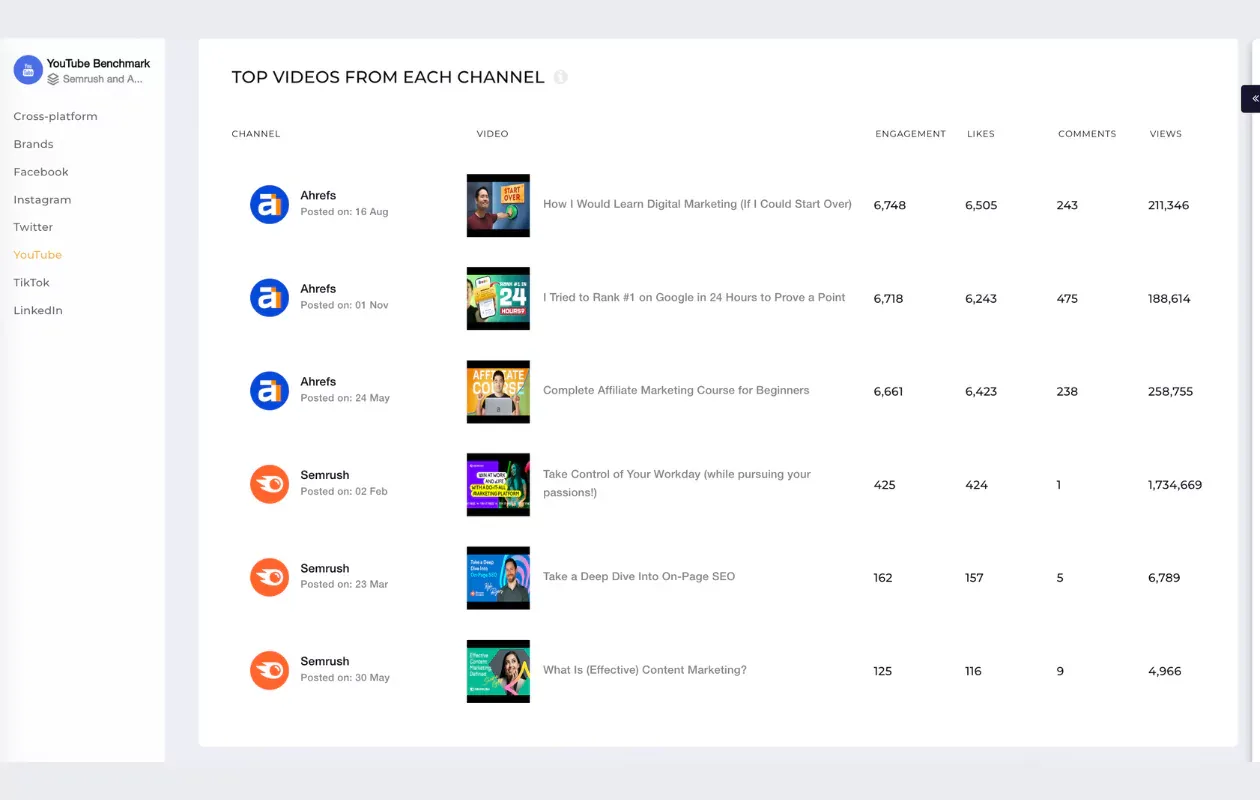Click comments value 243
The width and height of the screenshot is (1260, 800).
coord(1067,205)
